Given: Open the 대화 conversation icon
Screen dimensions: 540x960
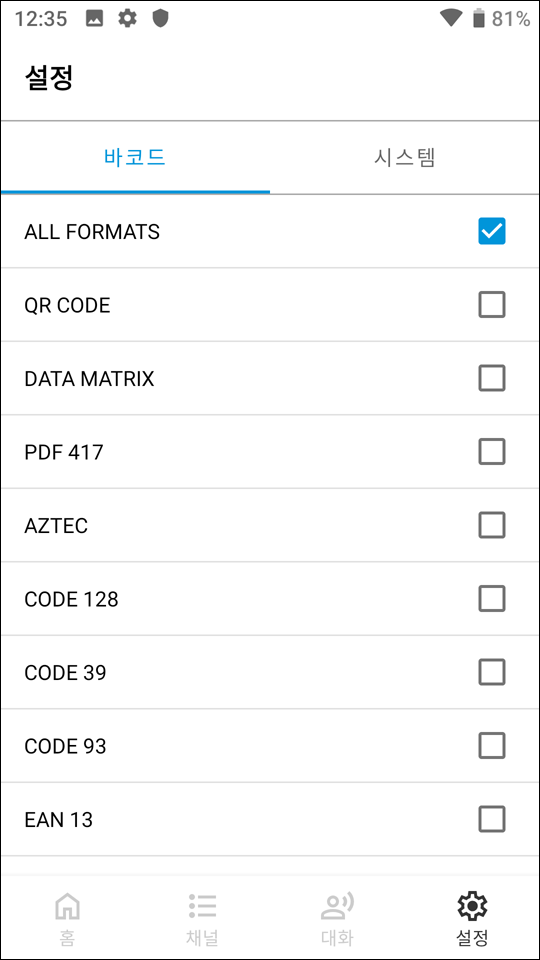Looking at the screenshot, I should 337,906.
